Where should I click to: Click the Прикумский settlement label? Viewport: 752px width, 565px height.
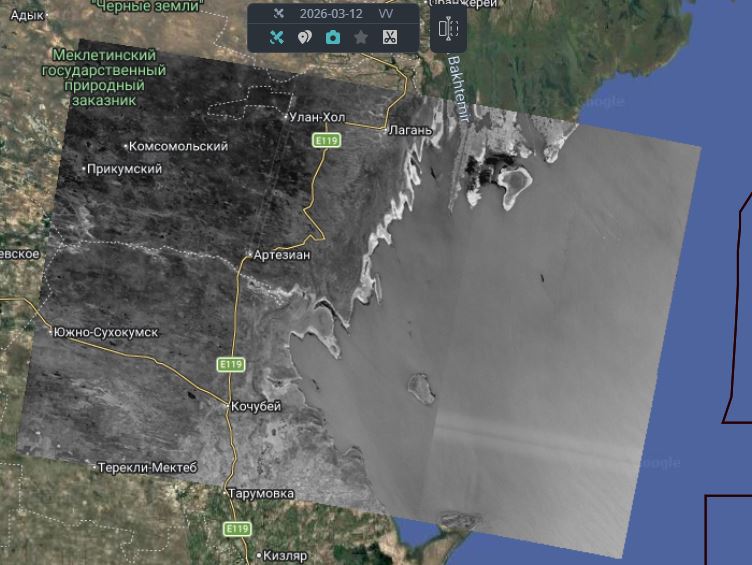tap(125, 169)
